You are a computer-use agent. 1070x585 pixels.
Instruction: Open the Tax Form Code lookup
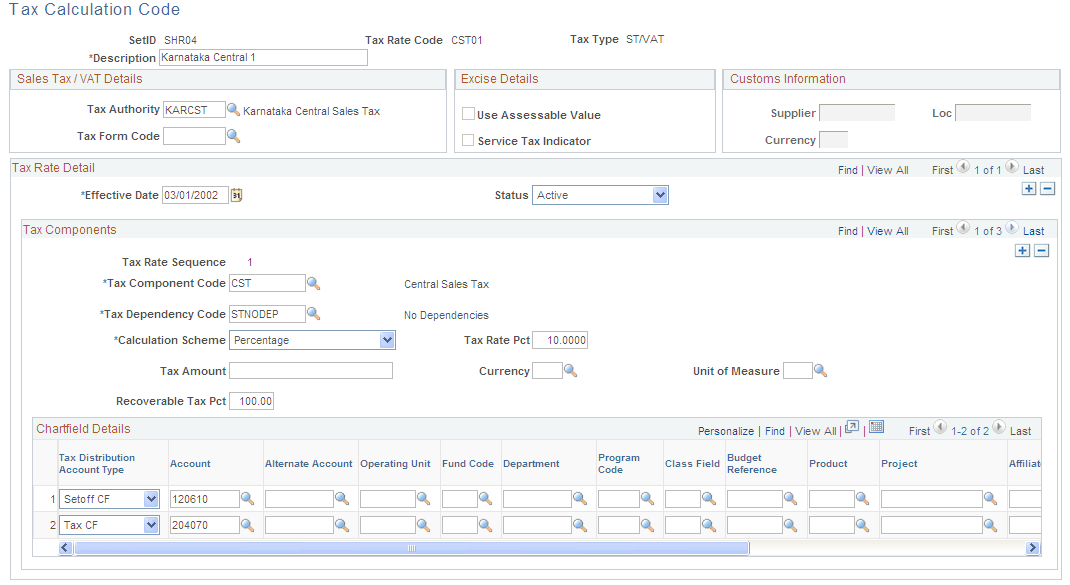233,136
